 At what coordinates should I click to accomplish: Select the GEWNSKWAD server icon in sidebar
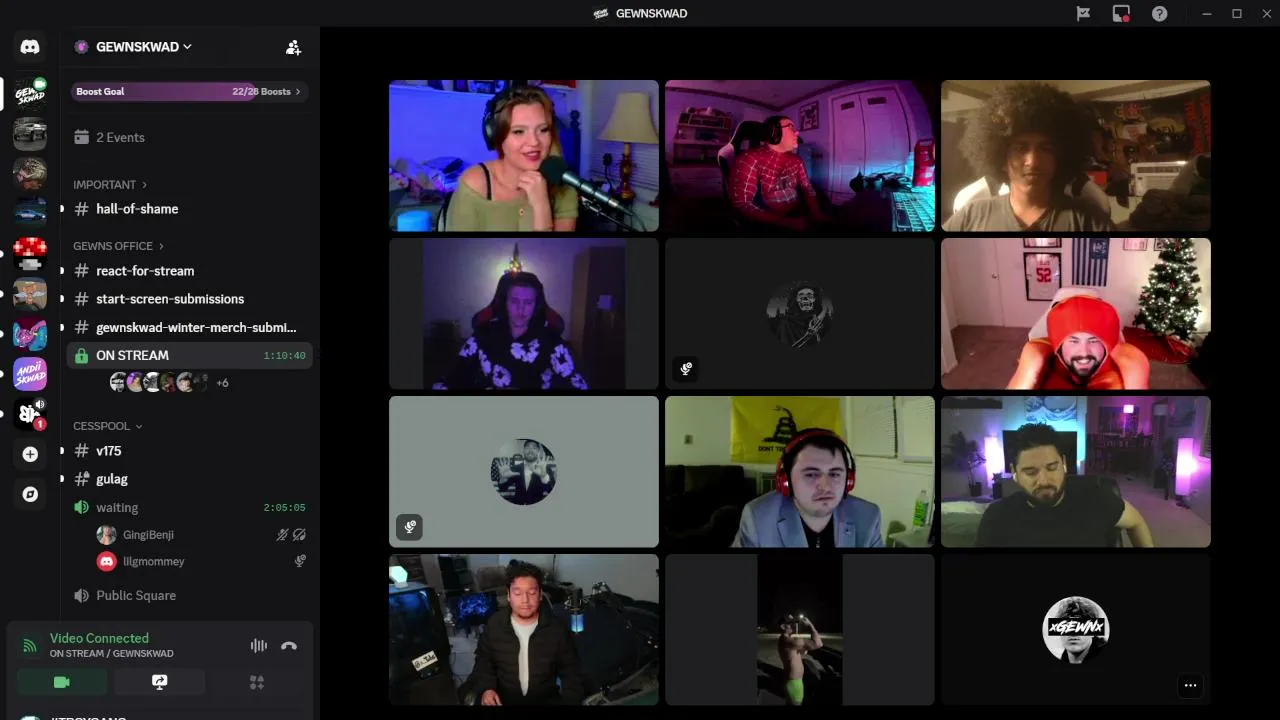click(x=30, y=93)
